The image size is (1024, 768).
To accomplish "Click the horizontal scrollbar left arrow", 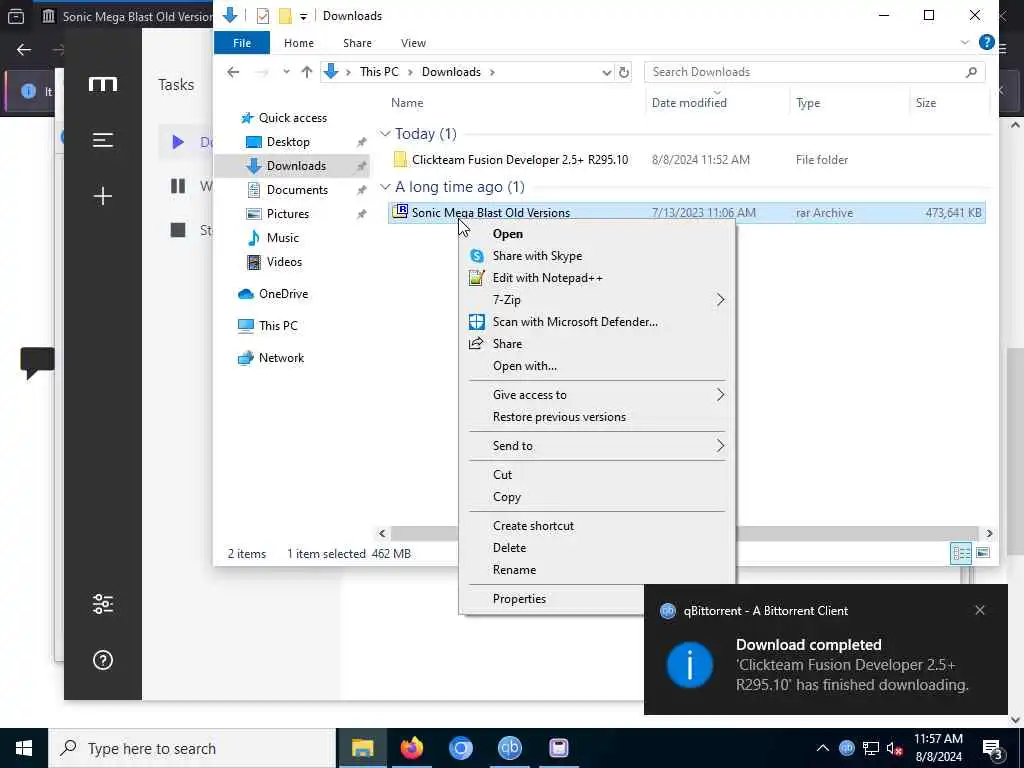I will [x=383, y=534].
